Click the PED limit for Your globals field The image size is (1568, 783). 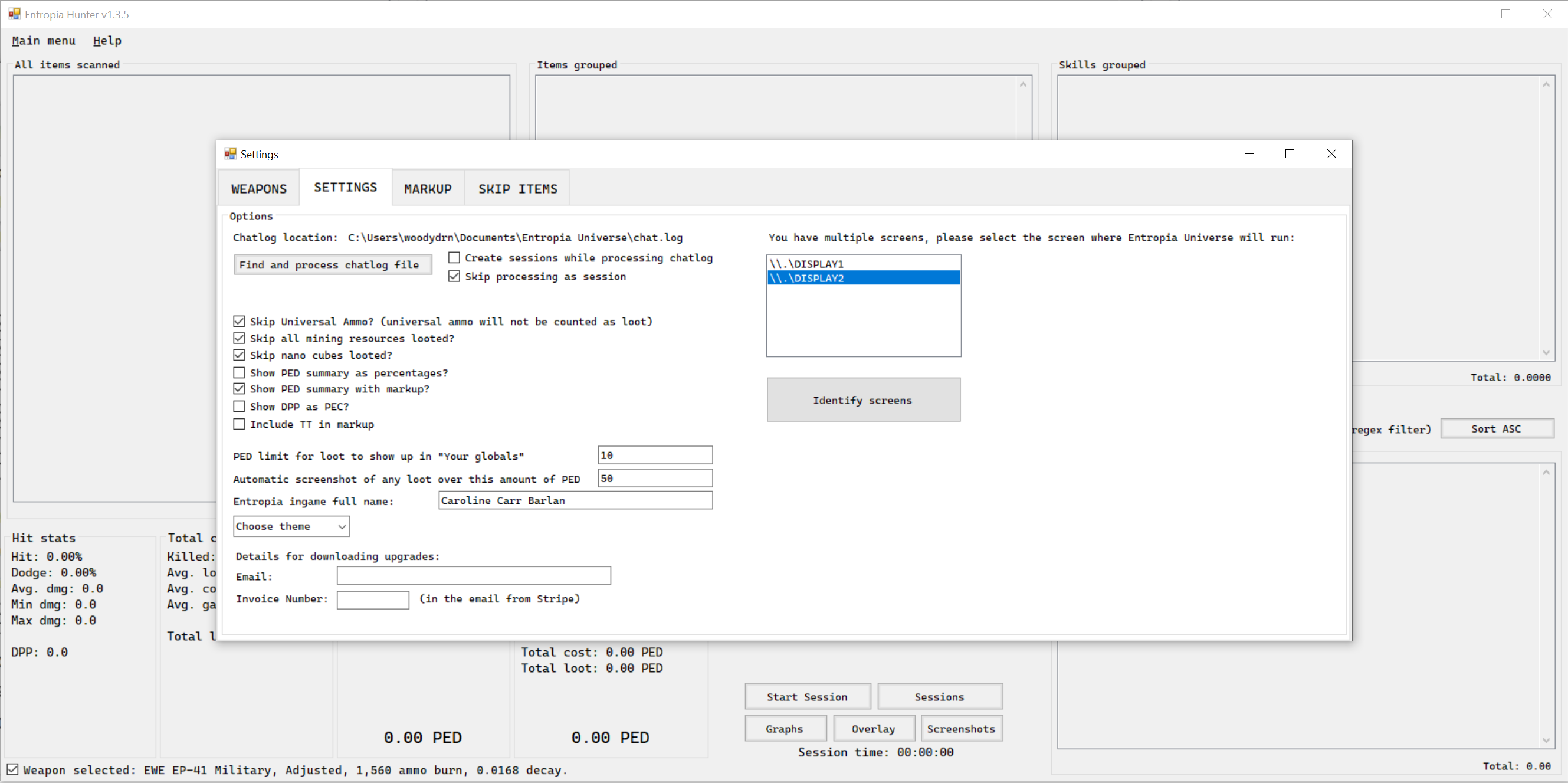655,456
